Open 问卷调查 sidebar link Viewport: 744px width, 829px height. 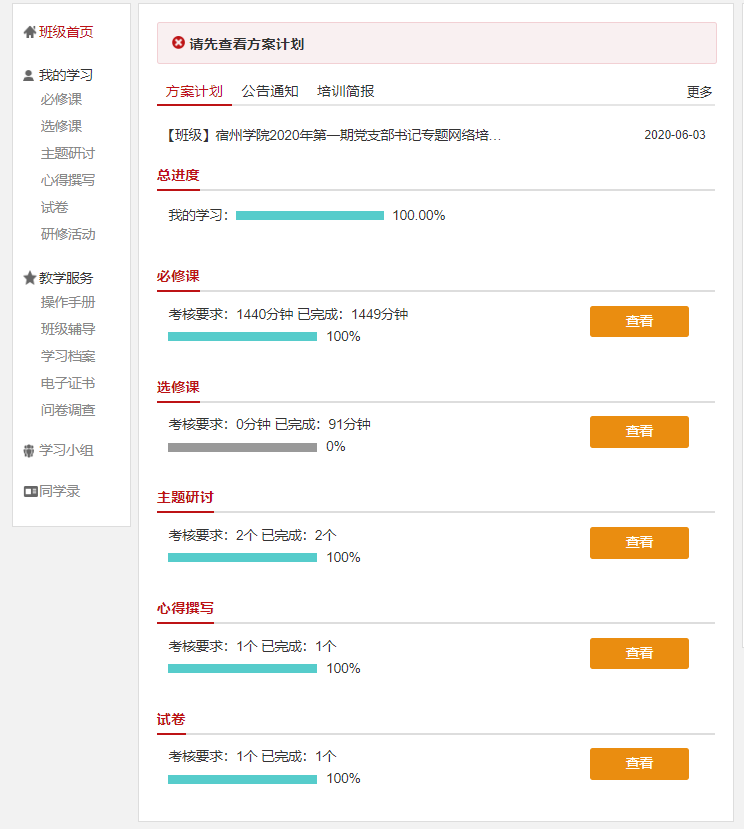coord(68,410)
